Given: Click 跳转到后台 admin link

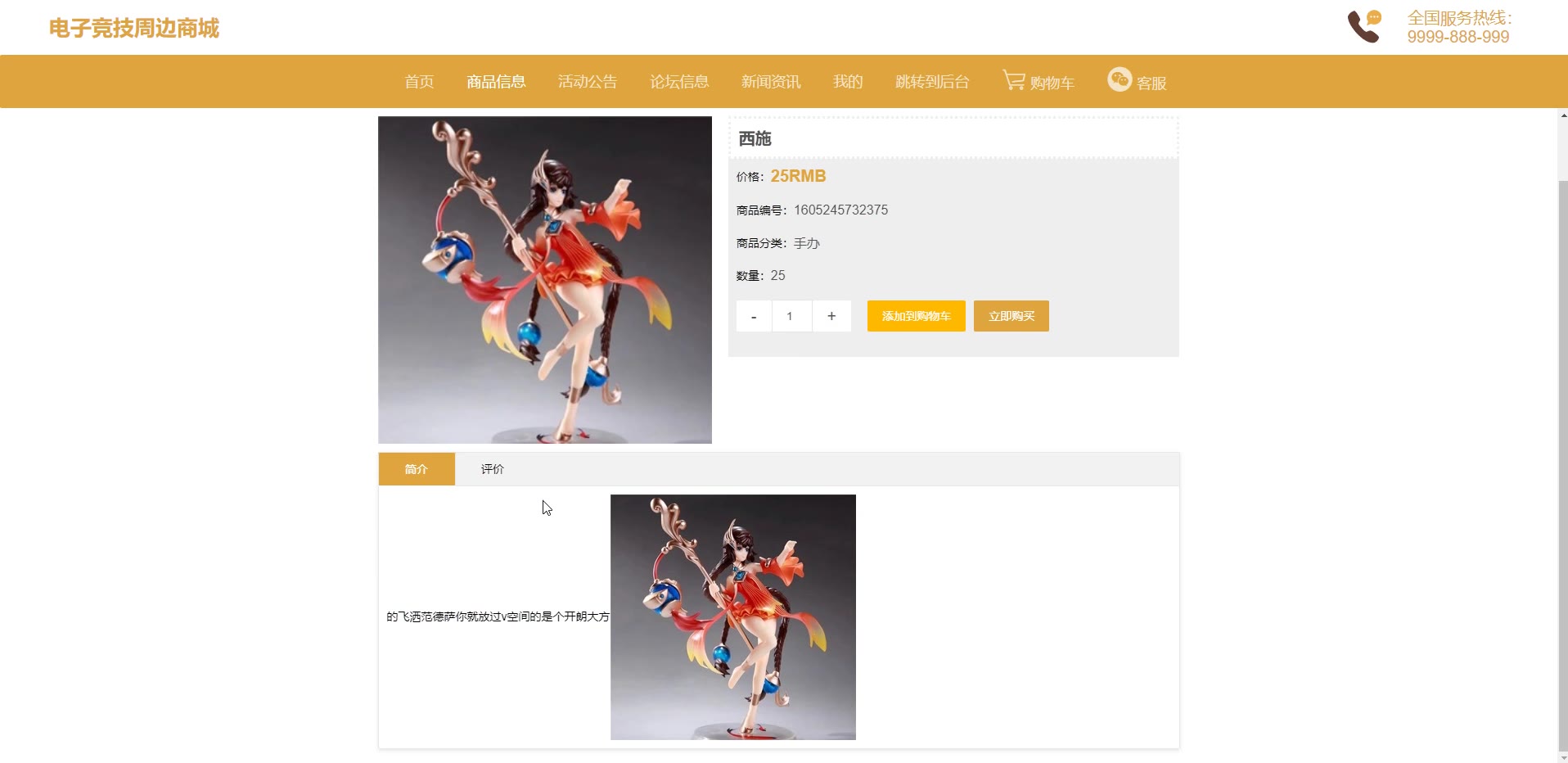Looking at the screenshot, I should click(x=932, y=82).
